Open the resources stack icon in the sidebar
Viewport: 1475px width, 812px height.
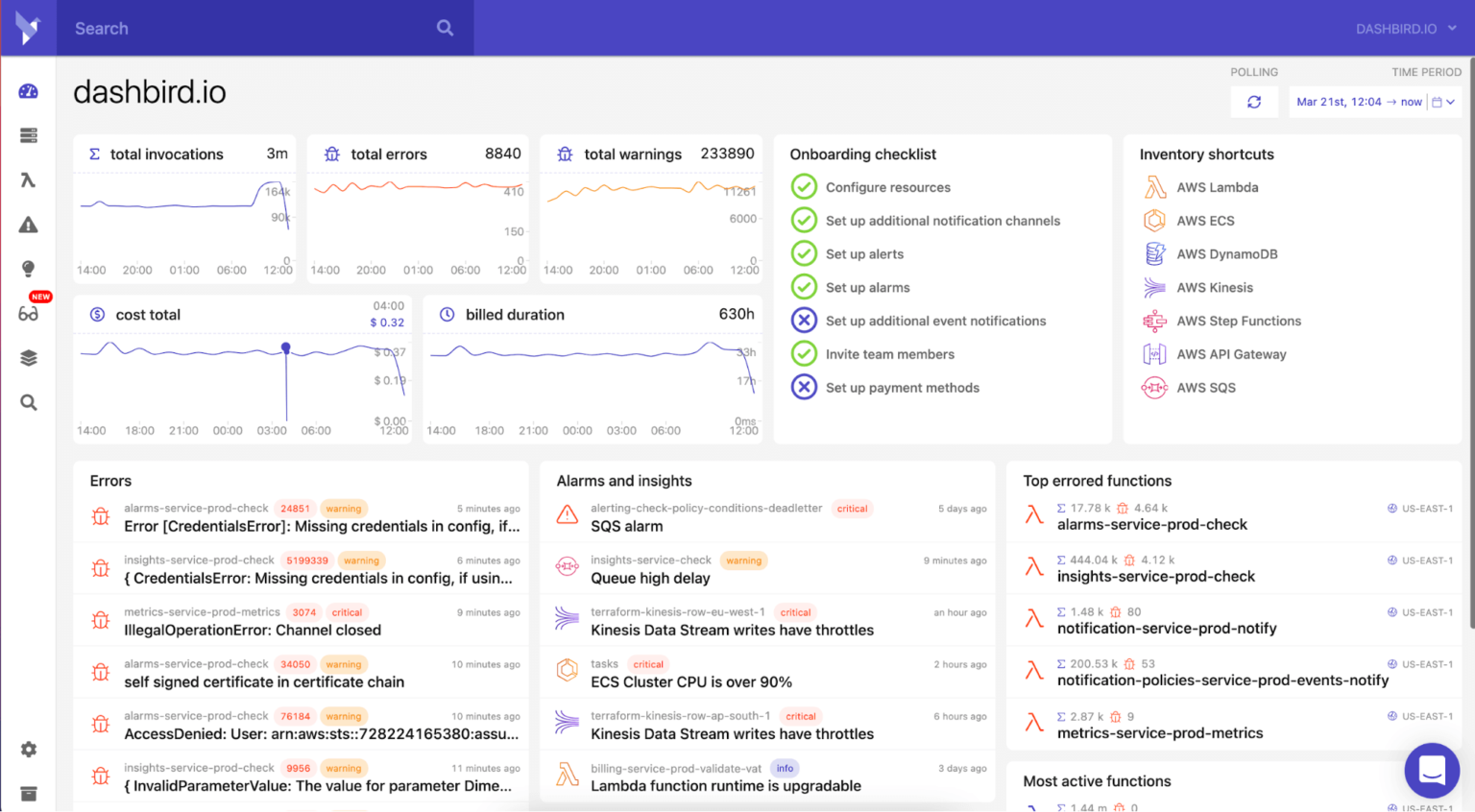[x=28, y=357]
